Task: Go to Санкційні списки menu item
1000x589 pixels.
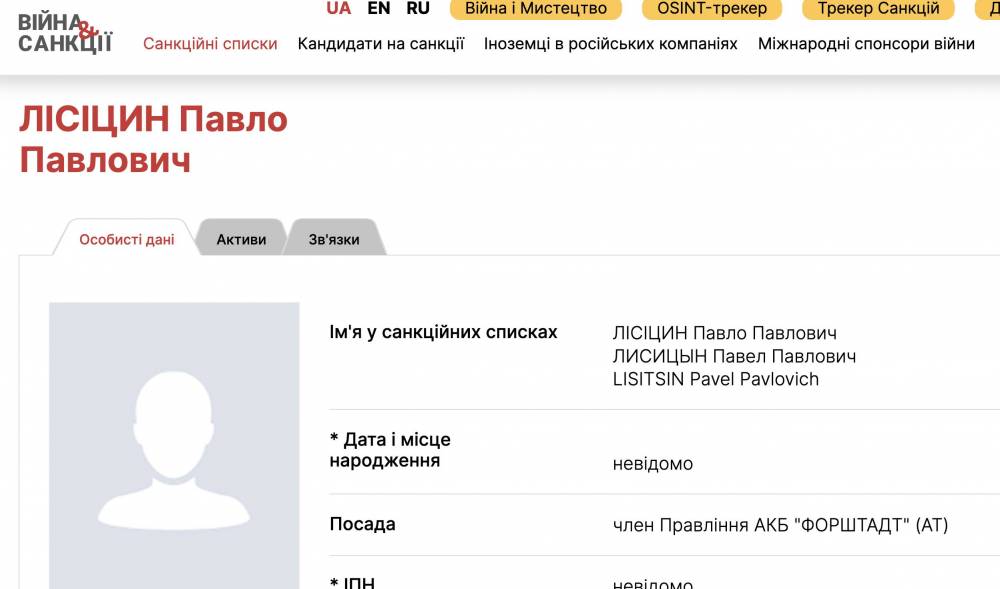Action: [x=210, y=44]
